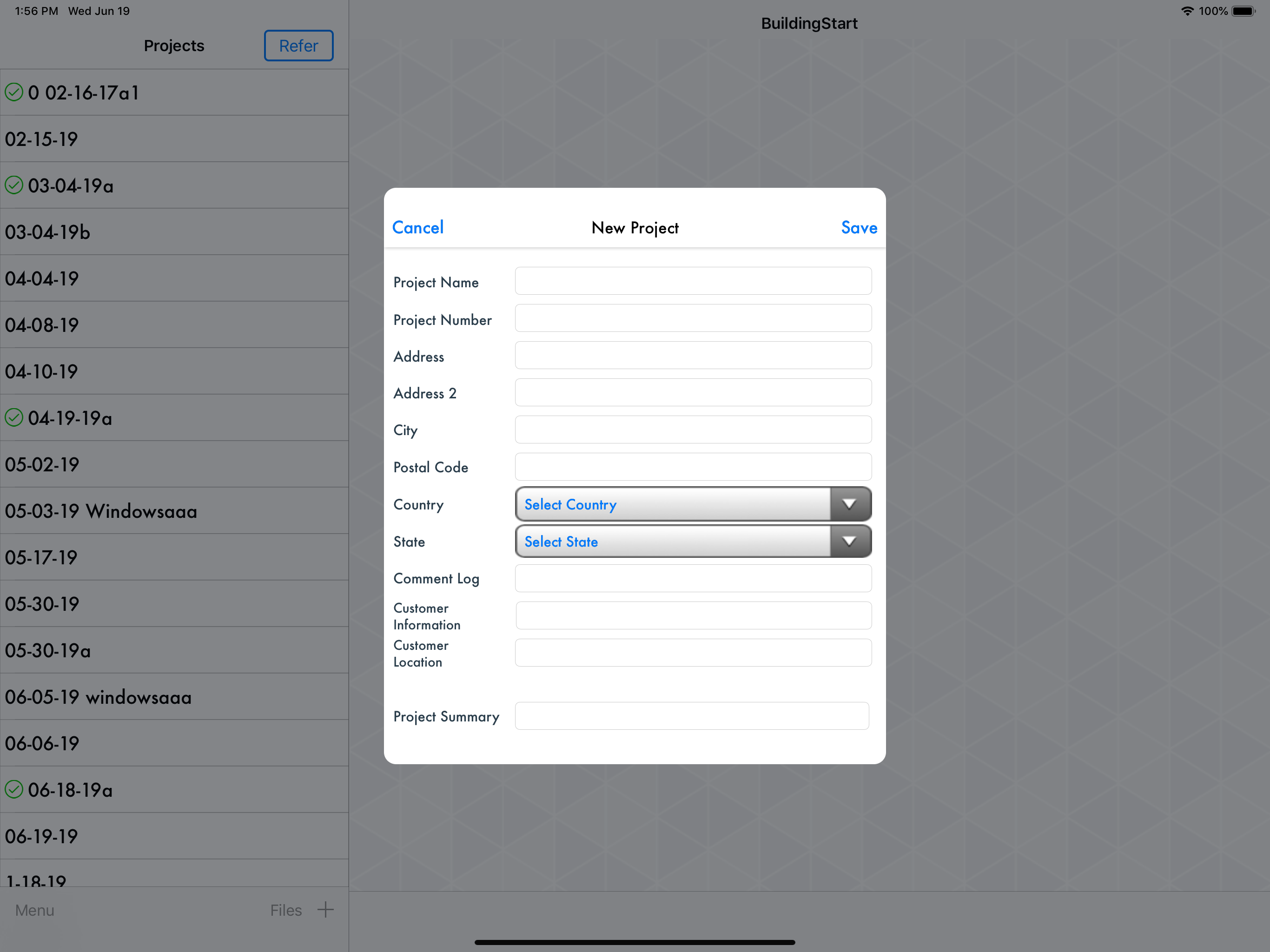Tap the green checkmark on 0 02-16-17a1

click(x=14, y=92)
